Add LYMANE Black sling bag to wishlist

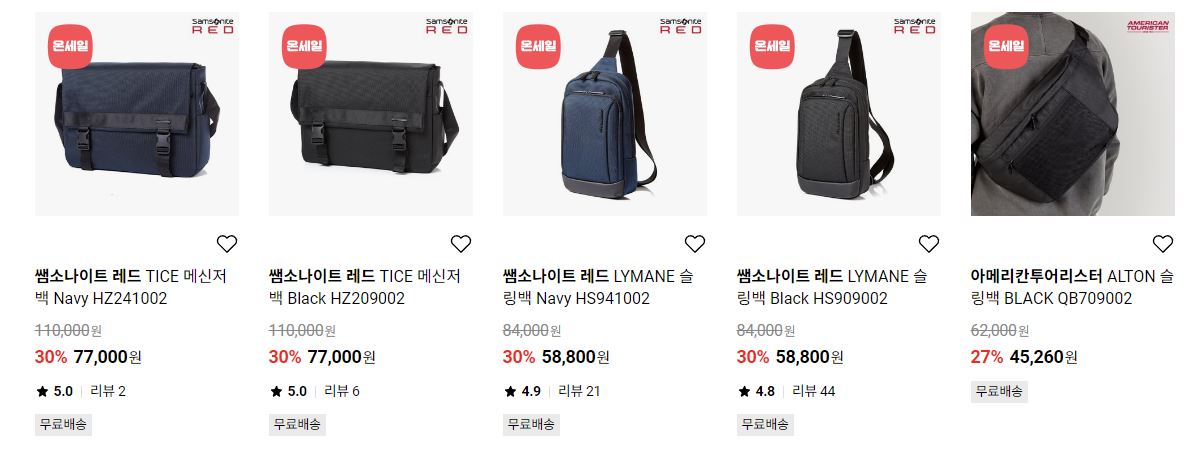929,244
